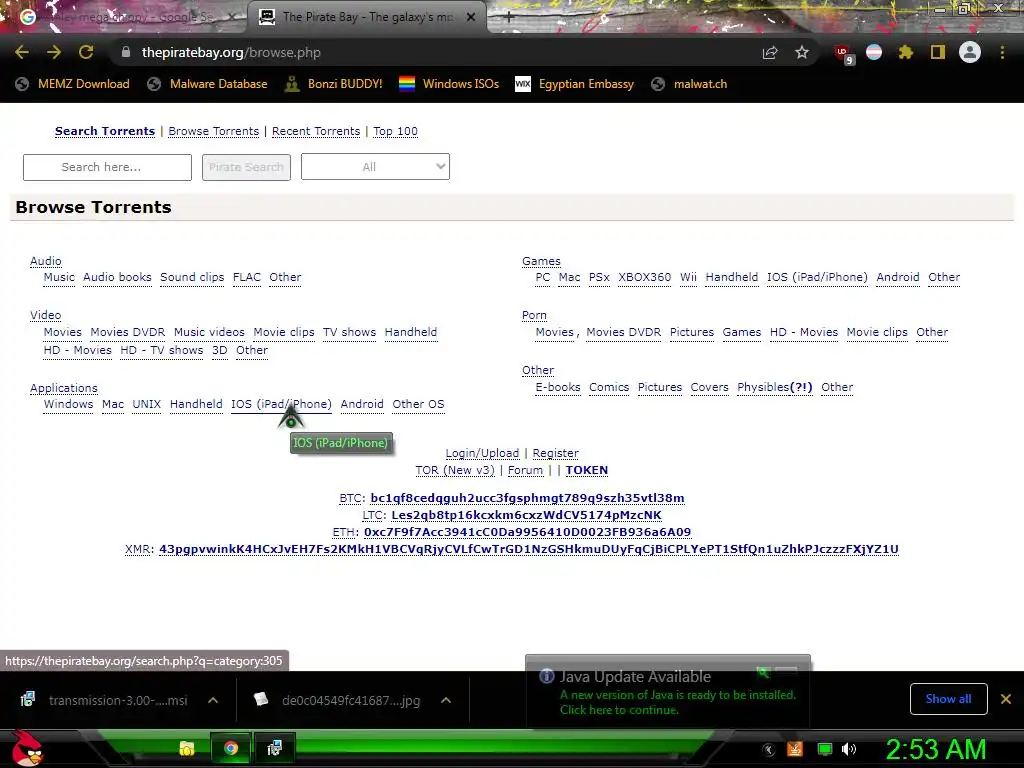The width and height of the screenshot is (1024, 768).
Task: Click the TOKEN link
Action: pyautogui.click(x=586, y=470)
